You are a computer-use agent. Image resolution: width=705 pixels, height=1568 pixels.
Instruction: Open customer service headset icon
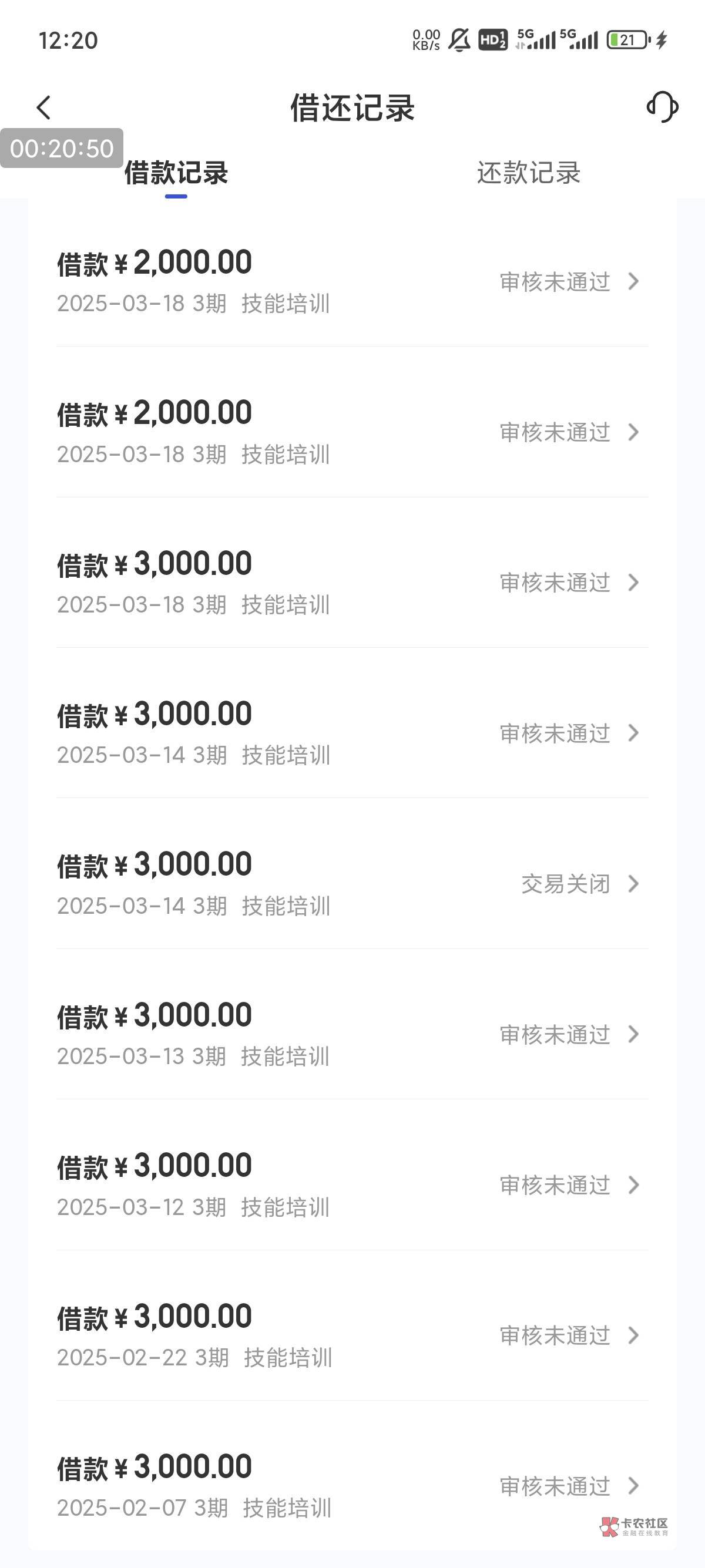click(x=662, y=107)
